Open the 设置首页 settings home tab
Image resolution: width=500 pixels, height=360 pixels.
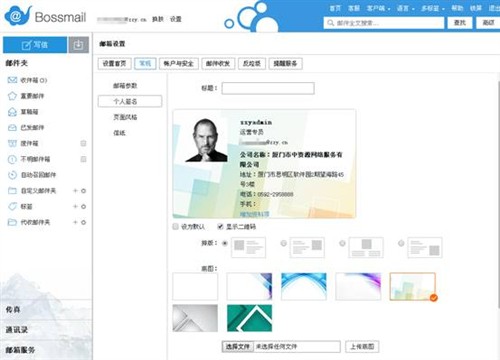(x=114, y=63)
